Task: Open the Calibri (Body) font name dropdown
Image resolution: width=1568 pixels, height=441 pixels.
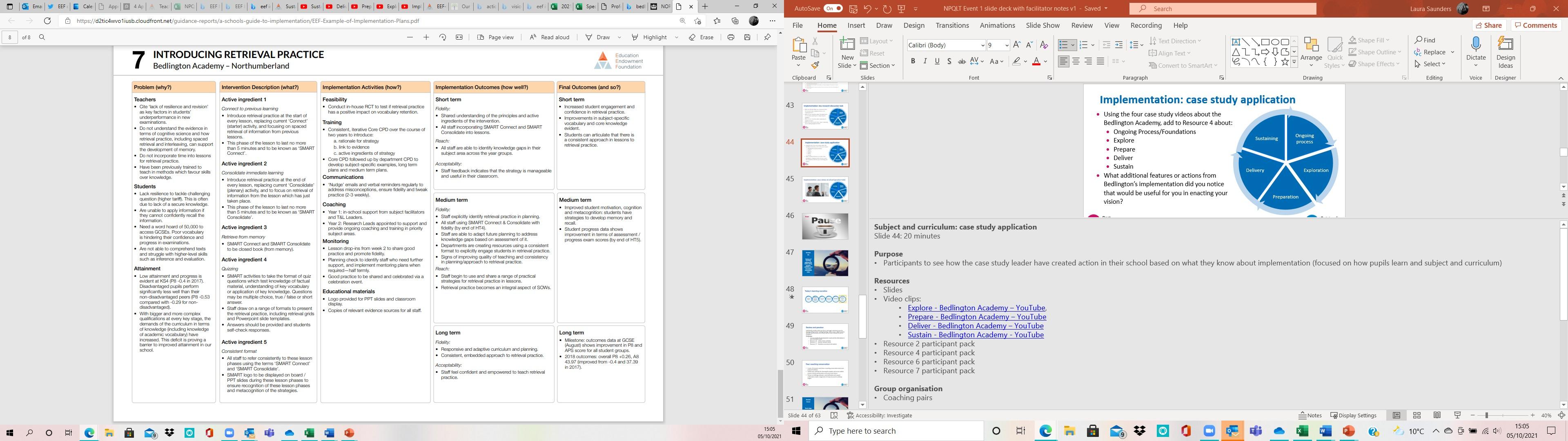Action: (x=982, y=46)
